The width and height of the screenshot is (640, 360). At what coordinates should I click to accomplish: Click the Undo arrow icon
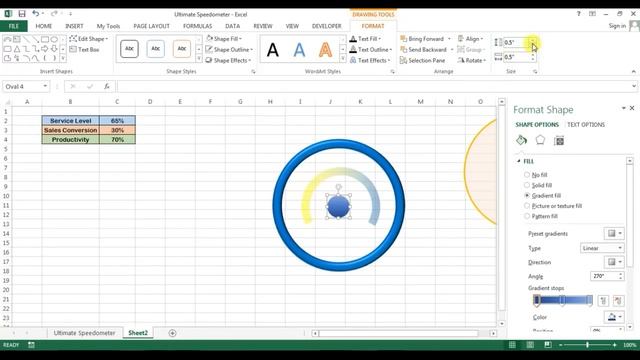coord(36,14)
